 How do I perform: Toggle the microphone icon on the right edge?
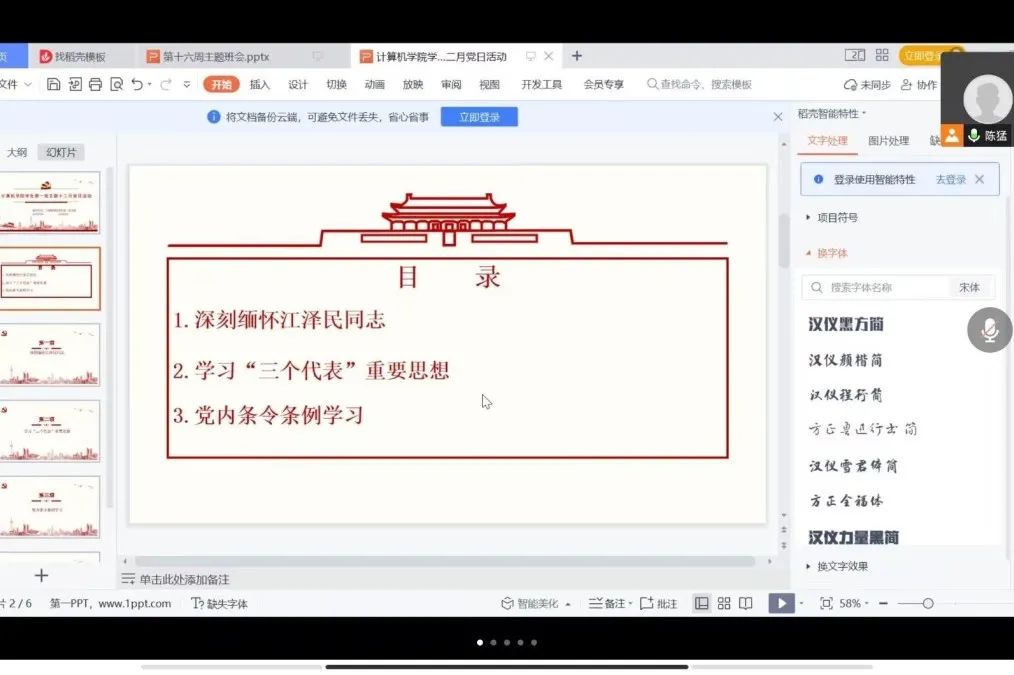tap(989, 330)
